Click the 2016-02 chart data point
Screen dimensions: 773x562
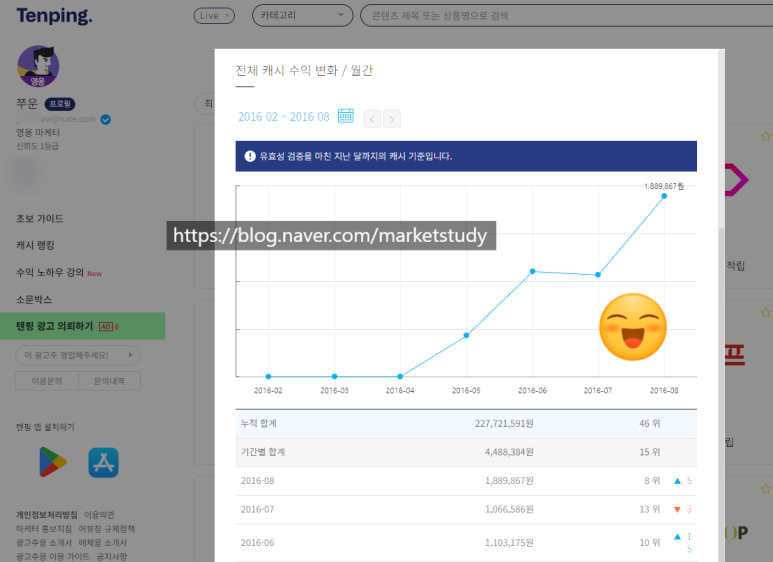click(268, 376)
